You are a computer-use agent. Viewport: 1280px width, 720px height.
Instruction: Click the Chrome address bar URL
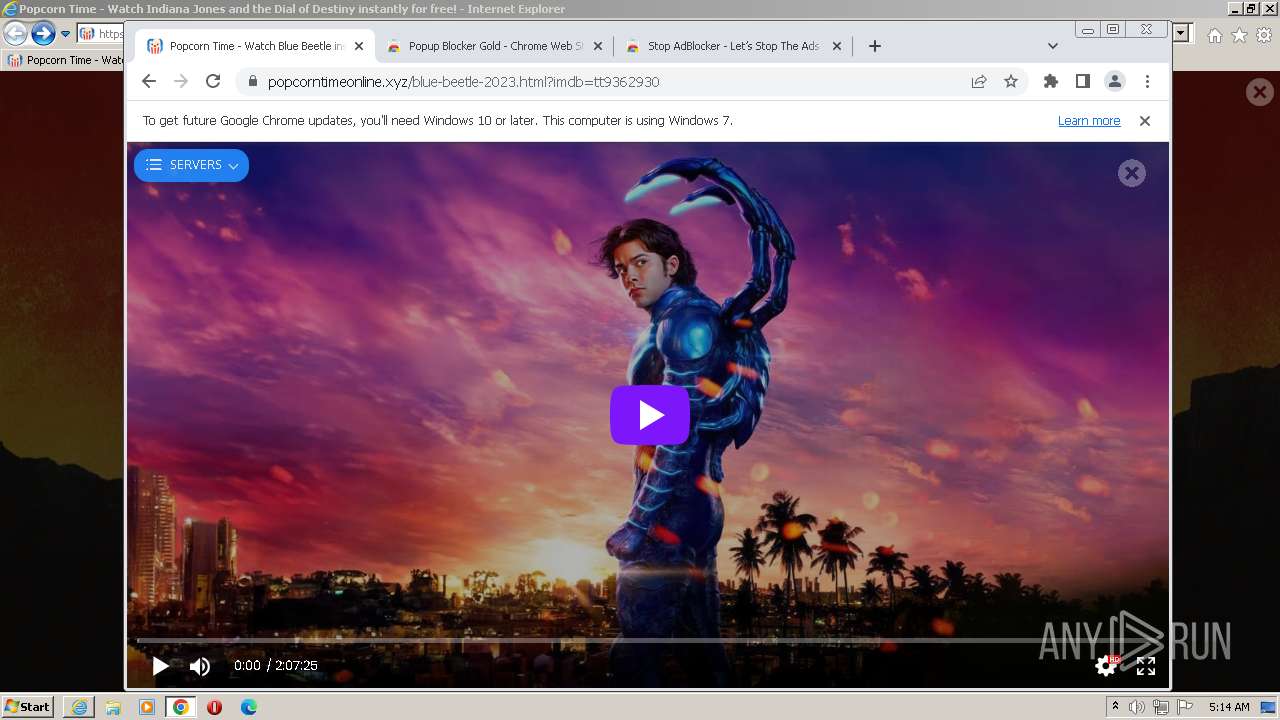463,82
